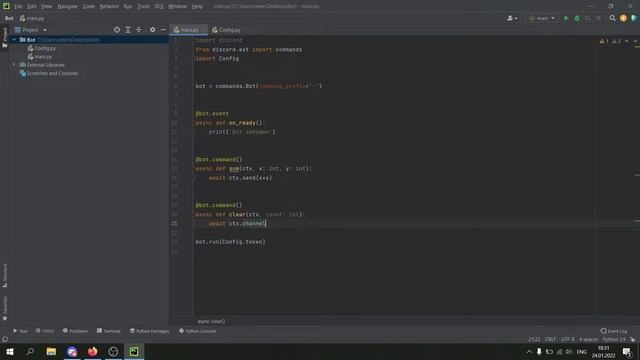Image resolution: width=640 pixels, height=360 pixels.
Task: Click Project vertical tab on left stripe
Action: 5,37
